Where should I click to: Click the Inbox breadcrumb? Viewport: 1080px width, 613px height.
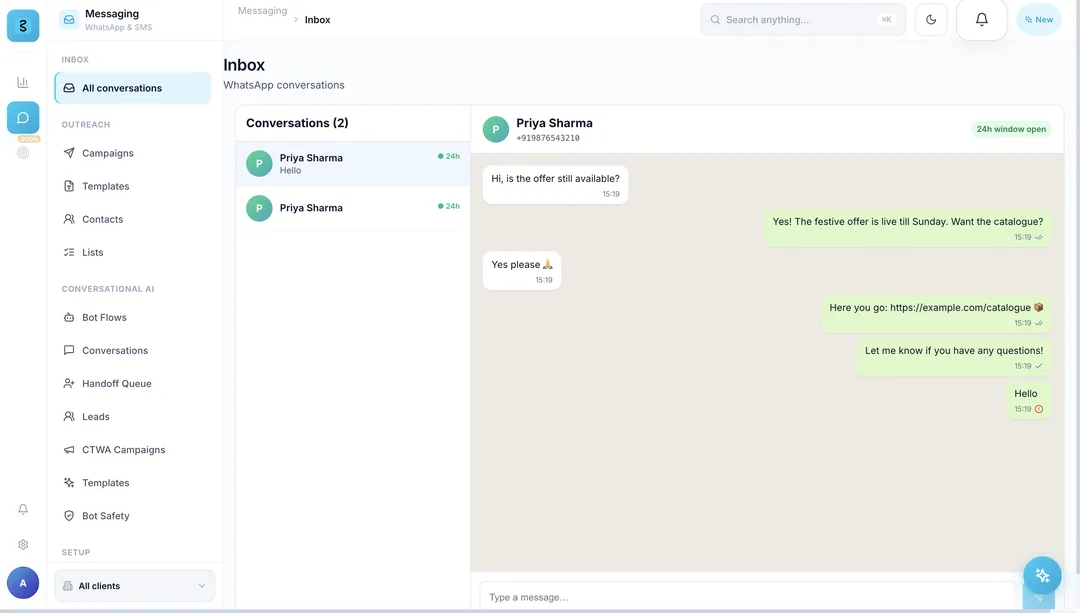(x=318, y=20)
